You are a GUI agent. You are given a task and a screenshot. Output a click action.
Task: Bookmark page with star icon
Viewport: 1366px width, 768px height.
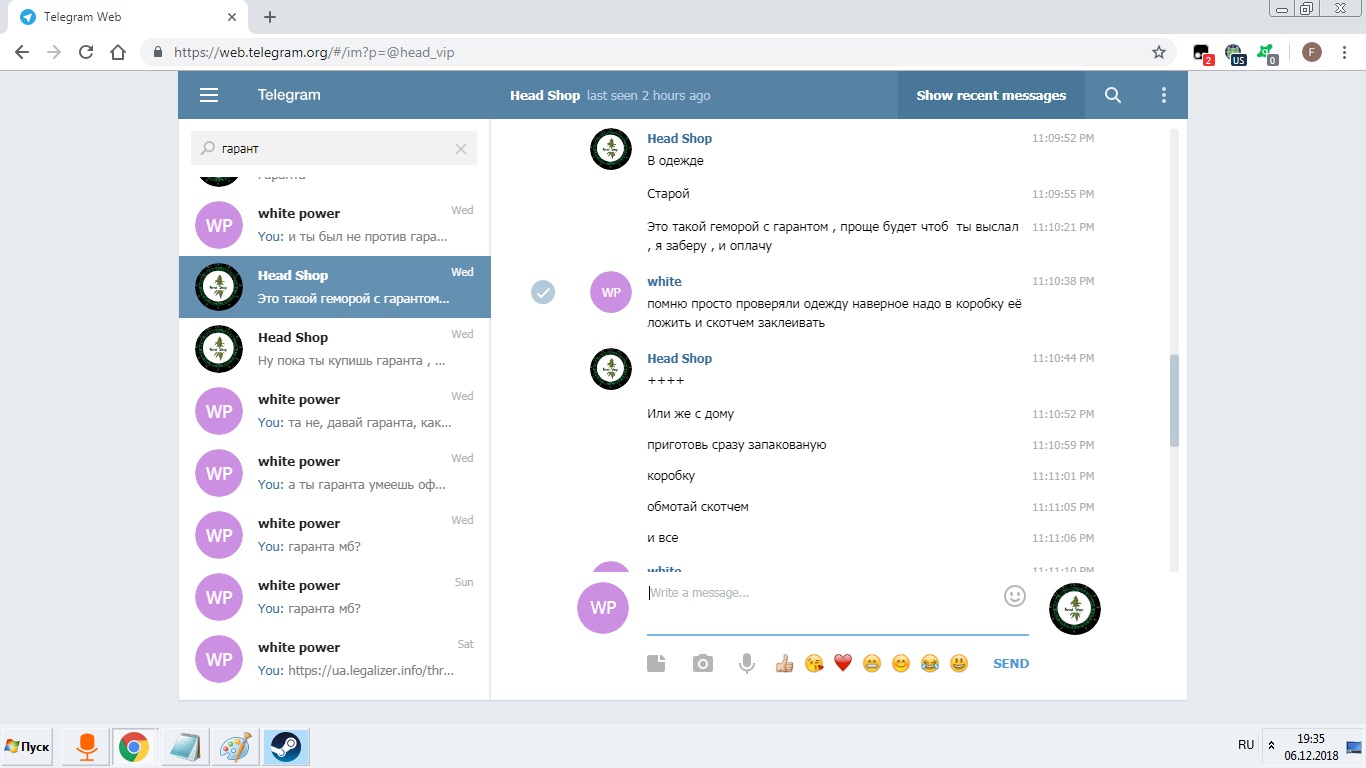1159,52
